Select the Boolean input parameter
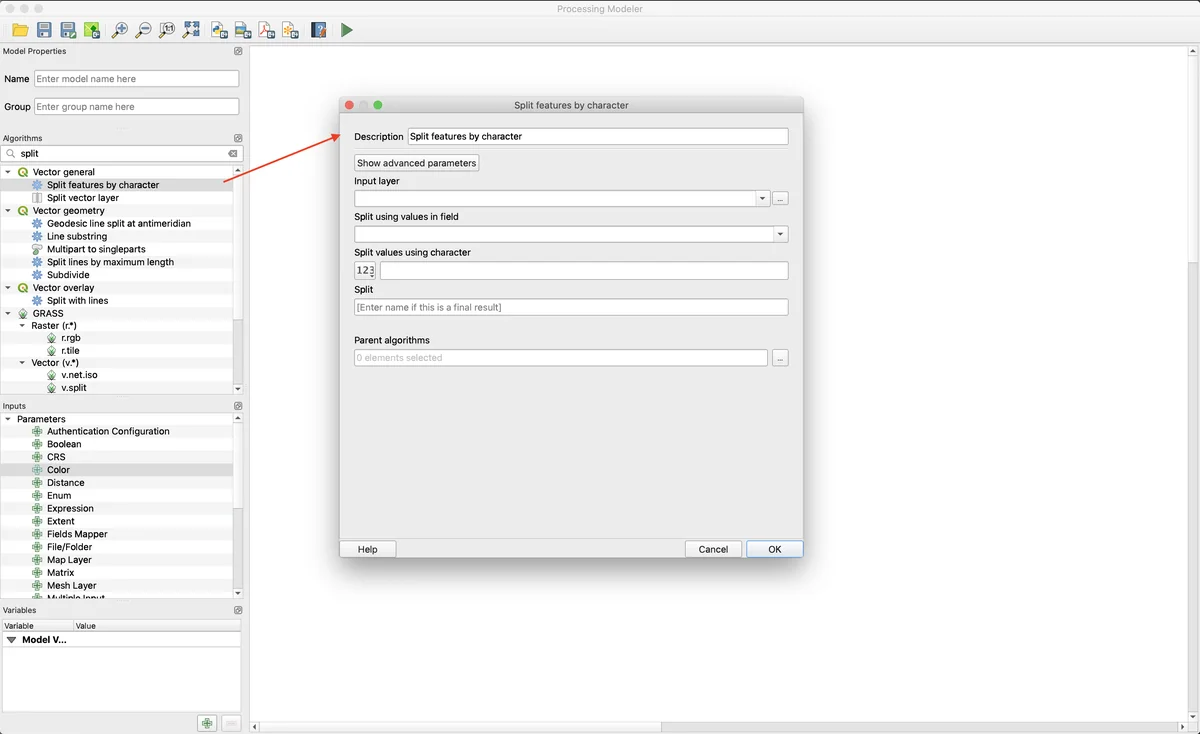 (64, 444)
